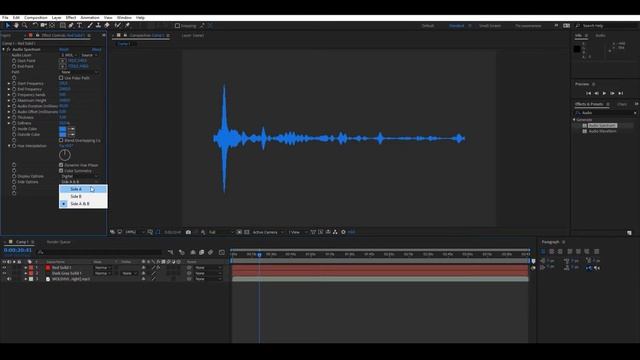This screenshot has width=640, height=360.
Task: Open the Path dropdown set to None
Action: [x=79, y=72]
